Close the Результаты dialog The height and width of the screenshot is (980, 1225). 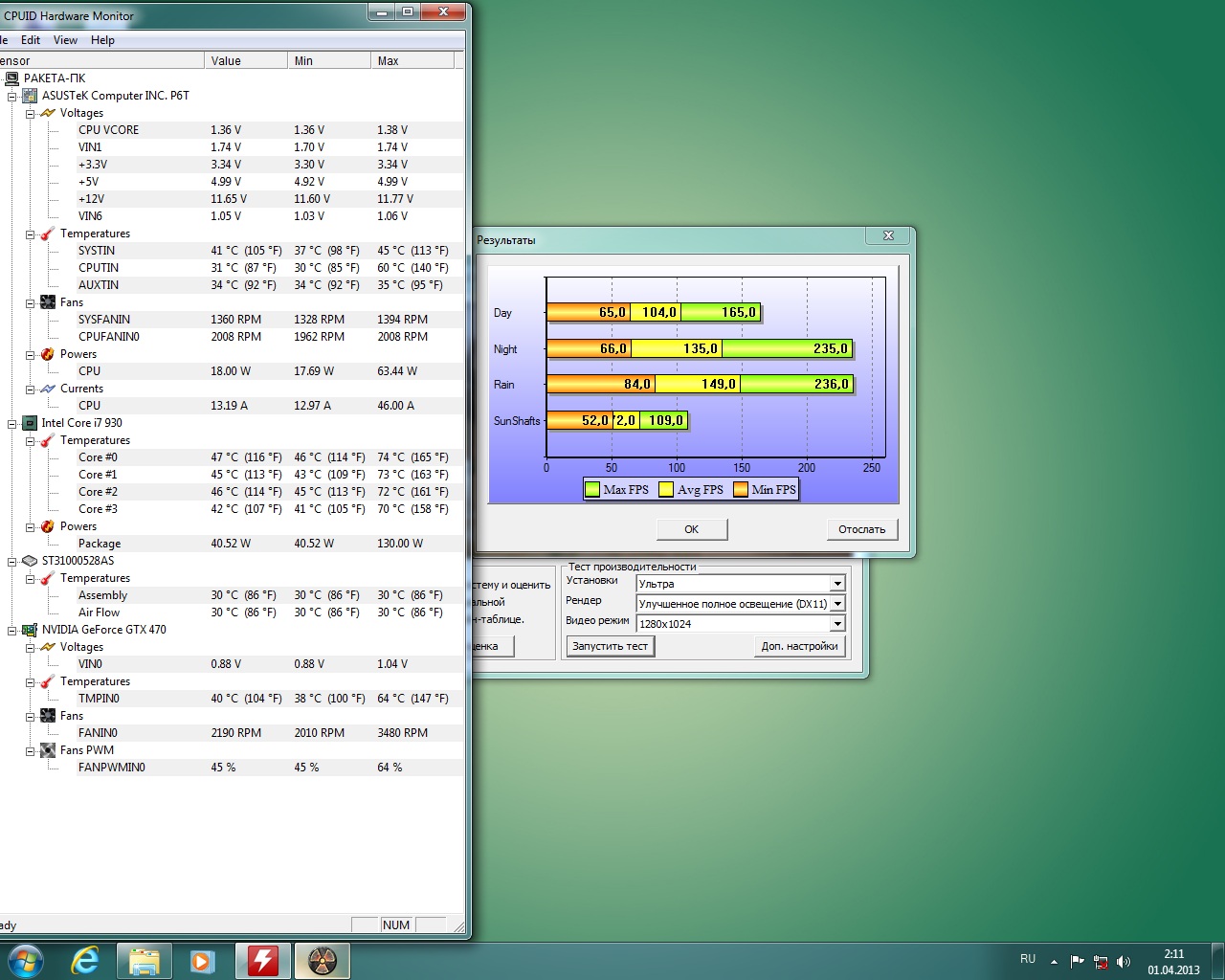(888, 235)
